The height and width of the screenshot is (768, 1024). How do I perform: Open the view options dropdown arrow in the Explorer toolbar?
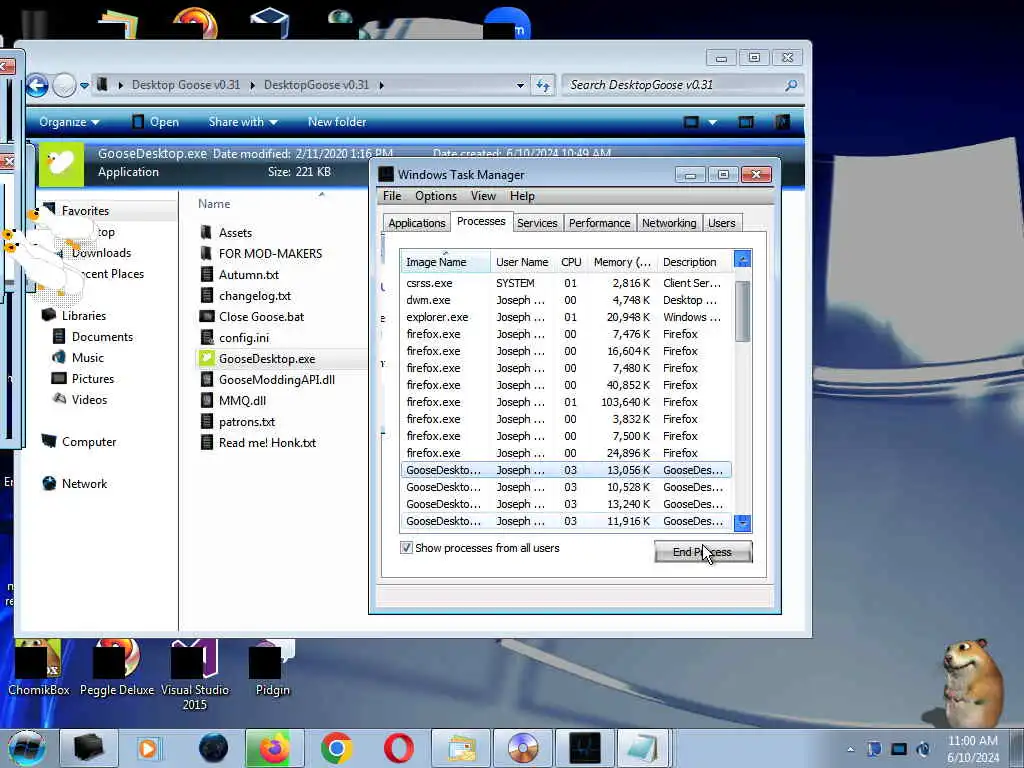pyautogui.click(x=712, y=122)
